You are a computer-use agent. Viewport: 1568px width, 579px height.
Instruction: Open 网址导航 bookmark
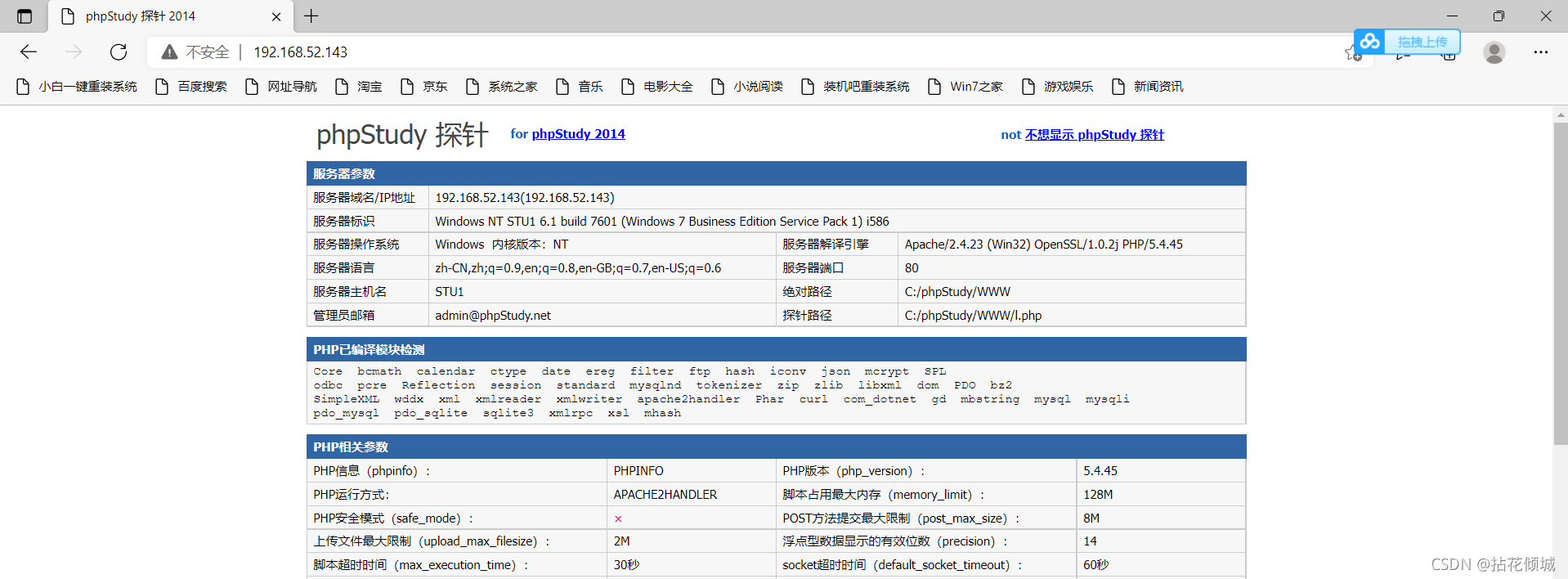click(281, 87)
